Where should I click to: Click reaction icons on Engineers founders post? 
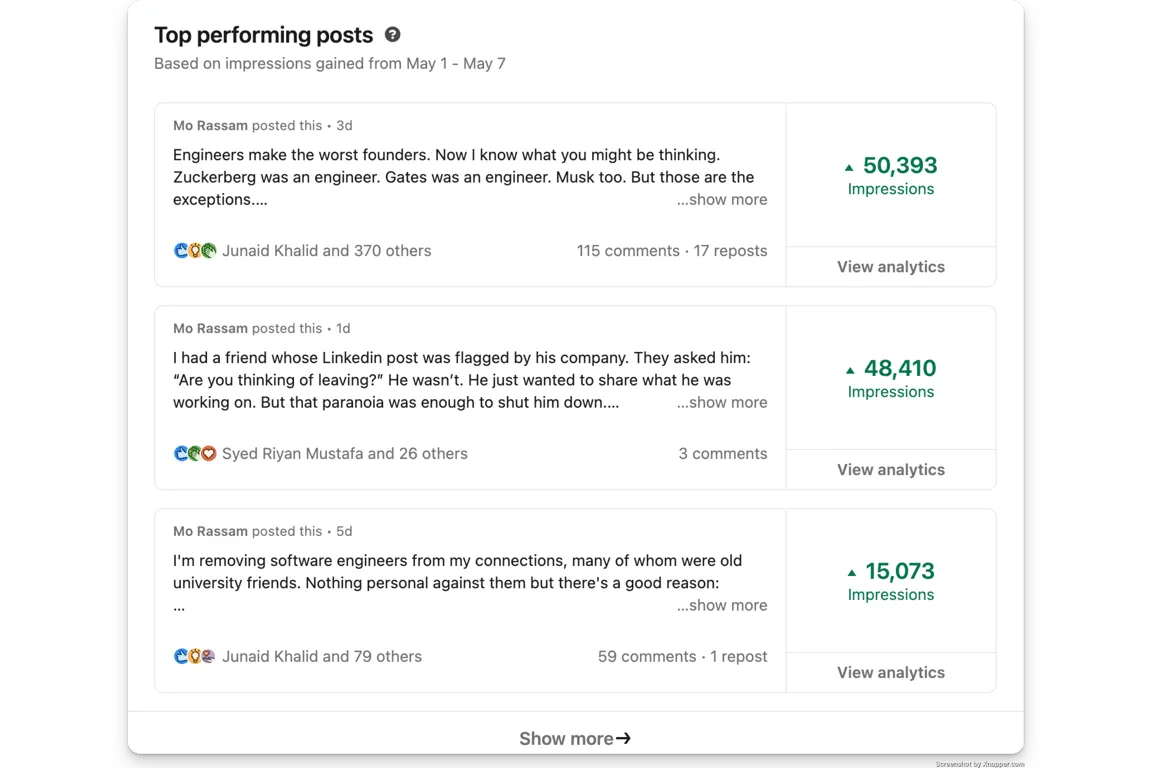tap(195, 251)
